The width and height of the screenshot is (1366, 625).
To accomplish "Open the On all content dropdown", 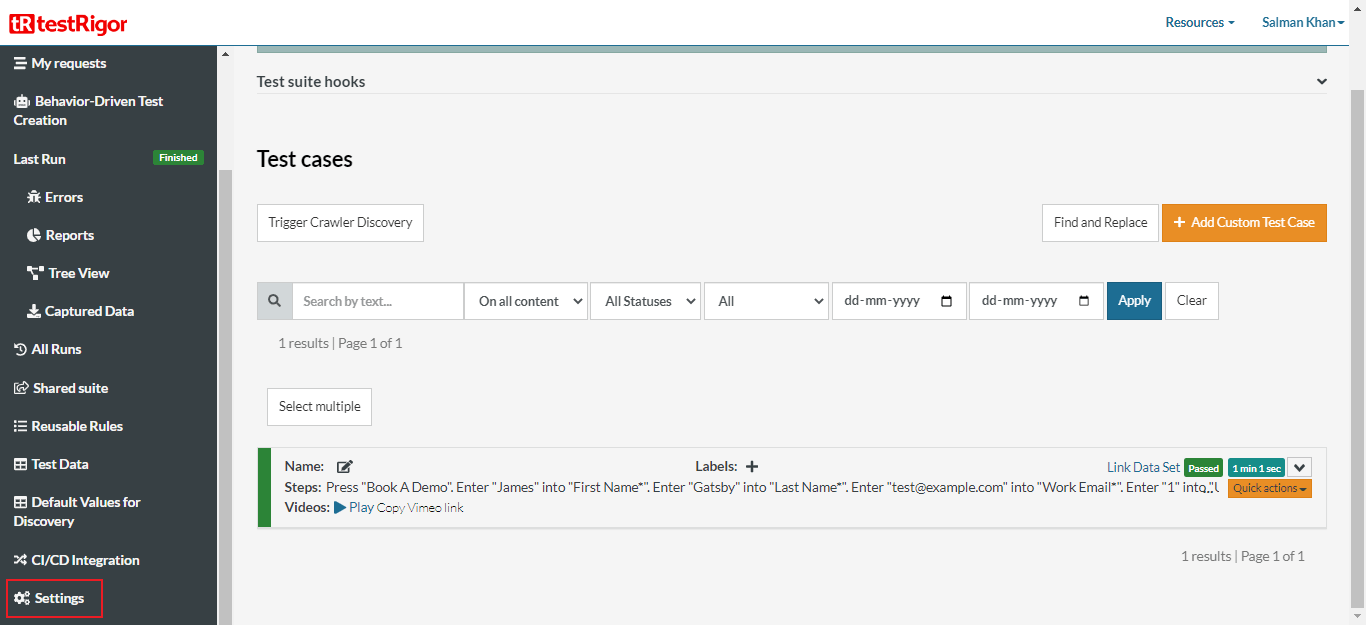I will click(x=525, y=301).
